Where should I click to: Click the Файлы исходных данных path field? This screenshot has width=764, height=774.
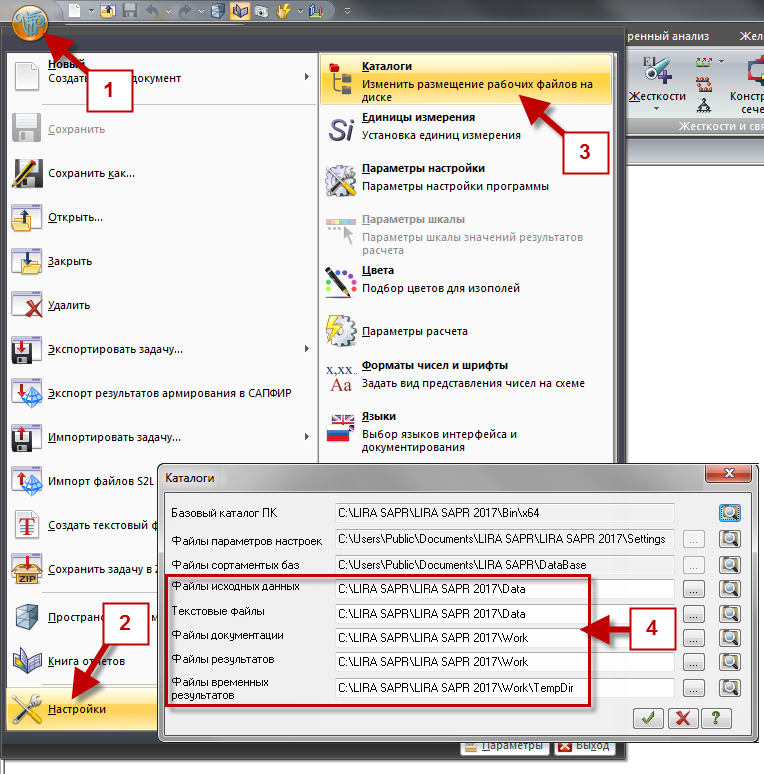coord(504,589)
